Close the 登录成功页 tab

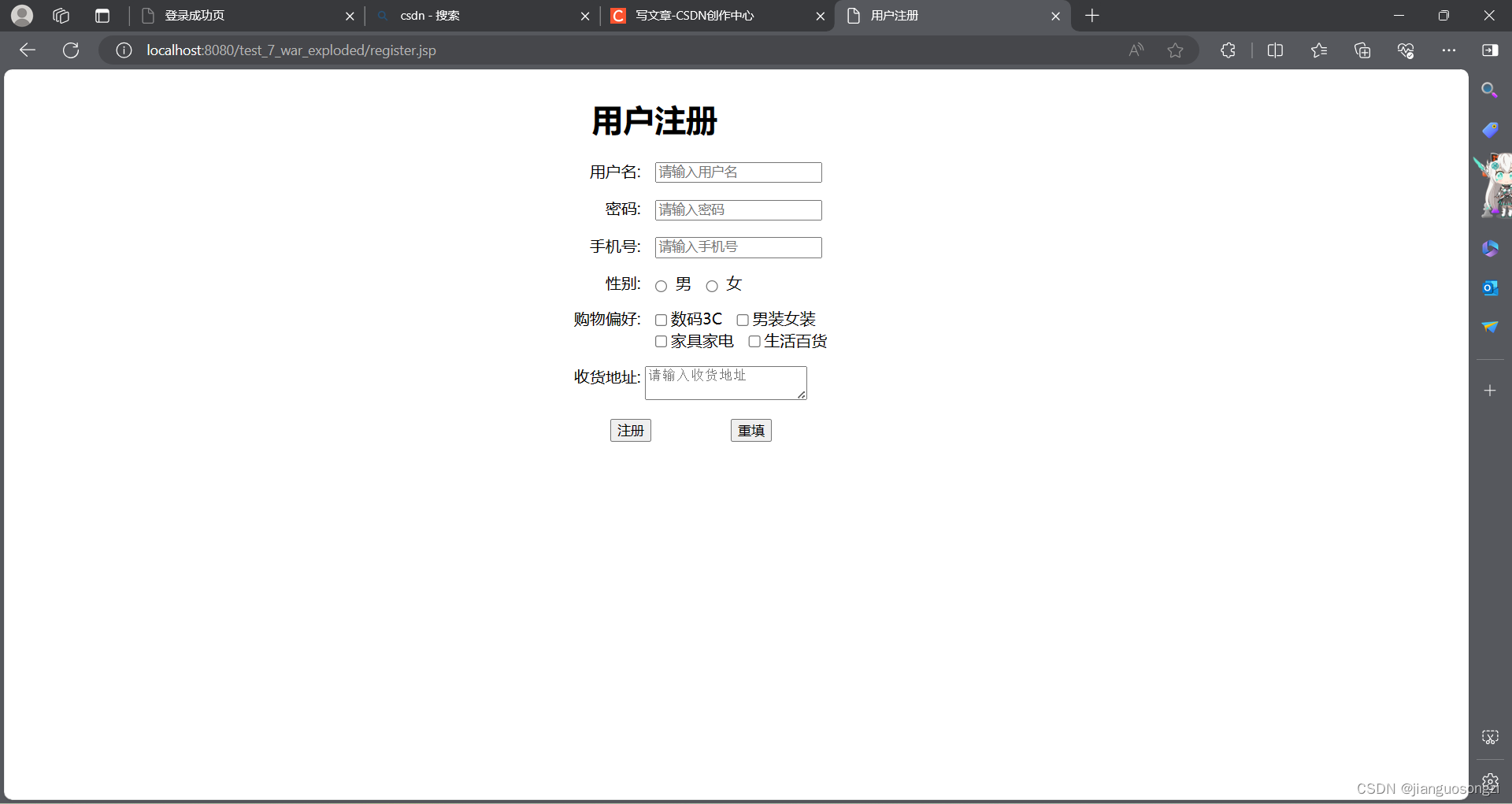(350, 16)
